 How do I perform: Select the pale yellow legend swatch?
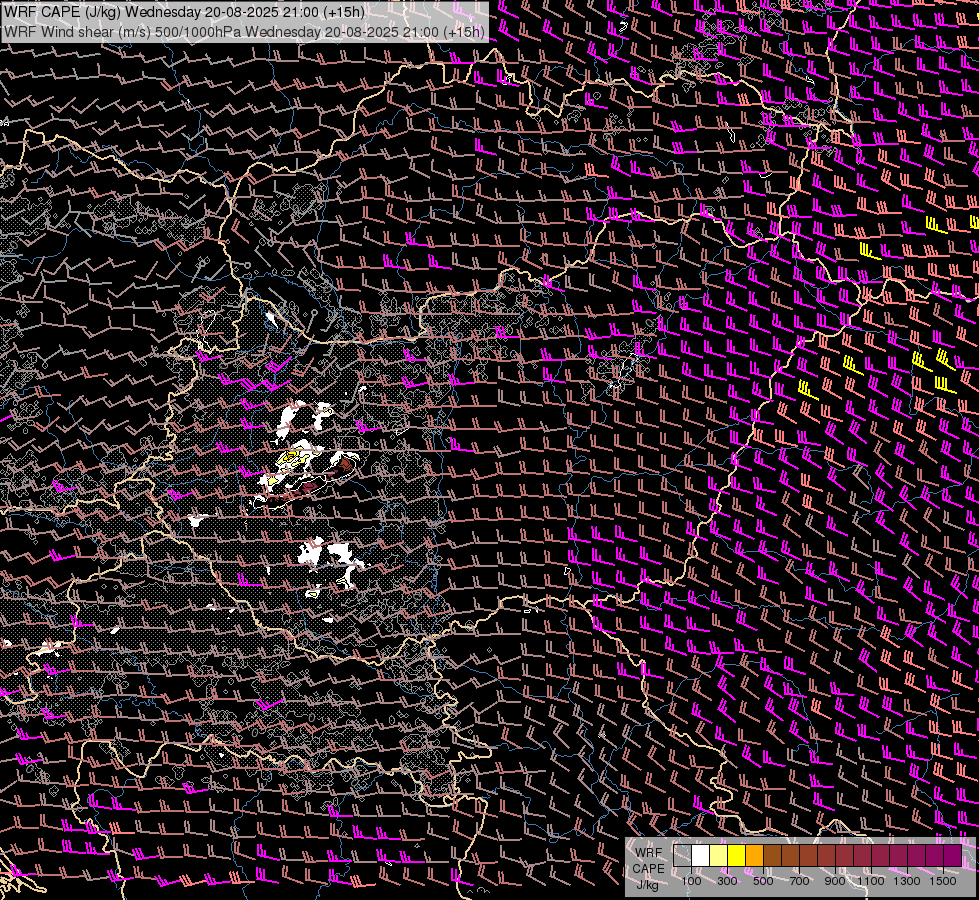pyautogui.click(x=719, y=856)
